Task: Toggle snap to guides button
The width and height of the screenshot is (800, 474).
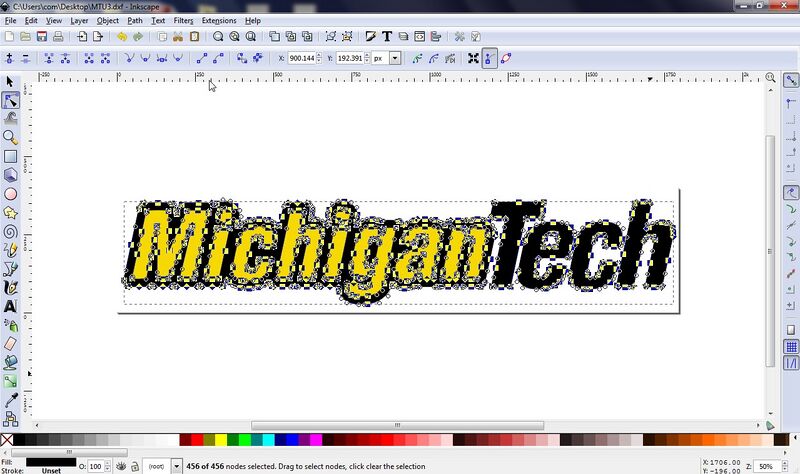Action: (791, 363)
